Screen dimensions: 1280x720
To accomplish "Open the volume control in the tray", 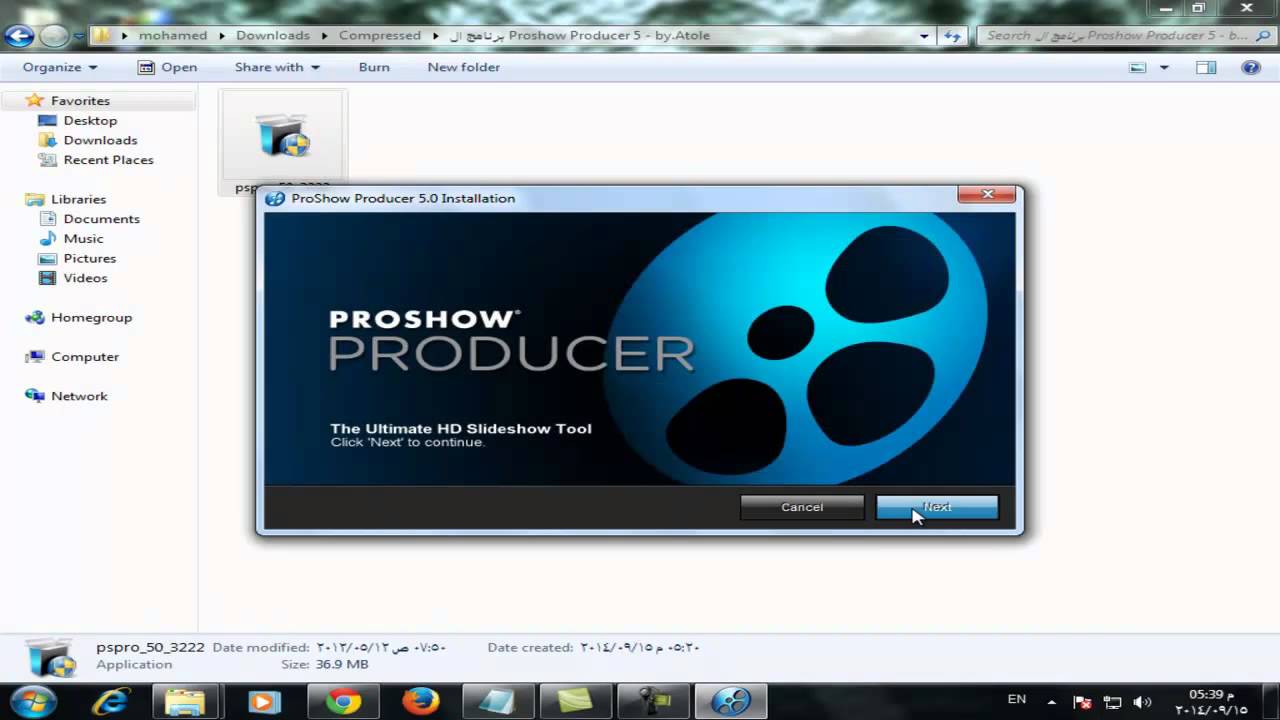I will click(1143, 702).
